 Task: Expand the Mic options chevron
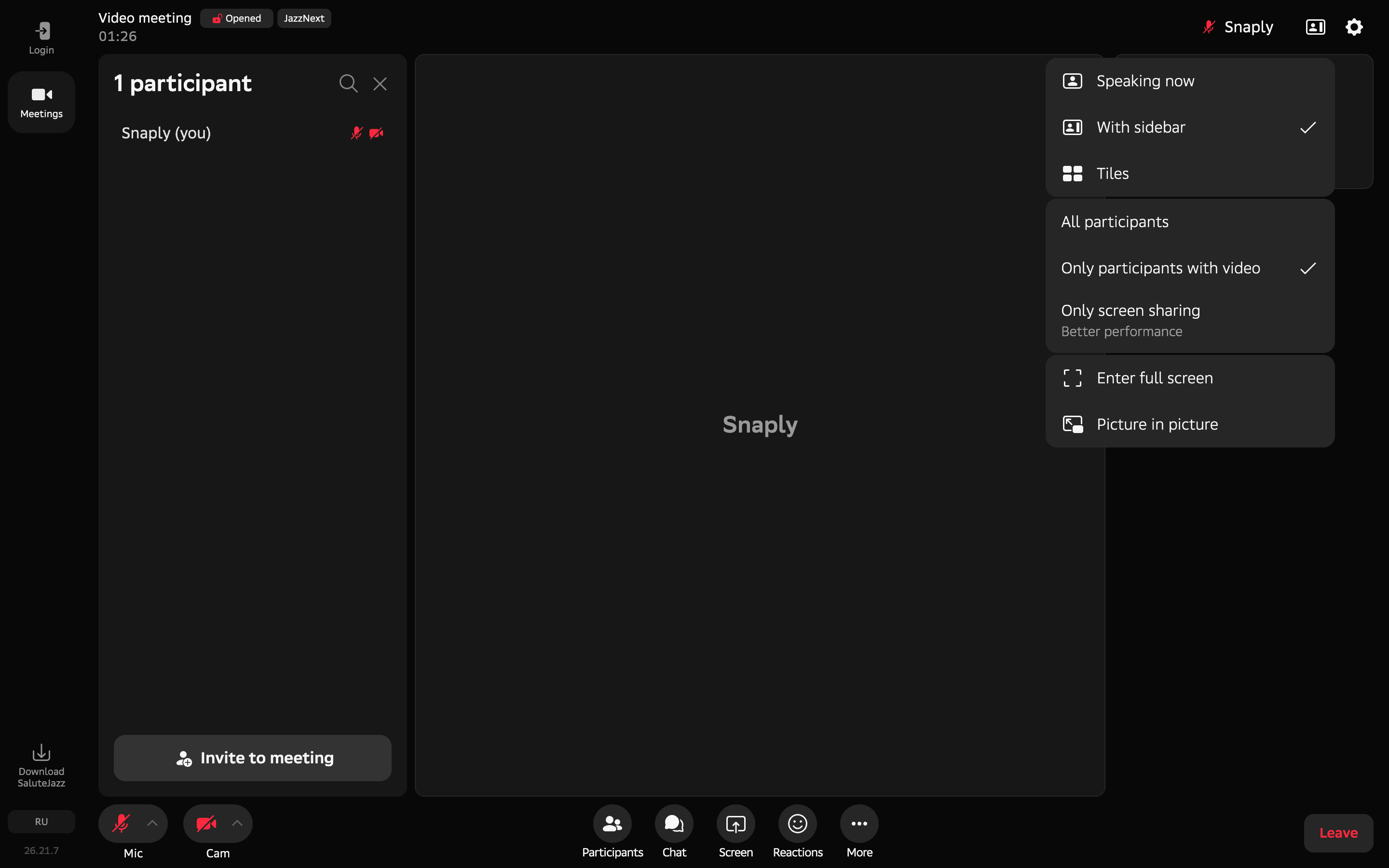point(152,823)
